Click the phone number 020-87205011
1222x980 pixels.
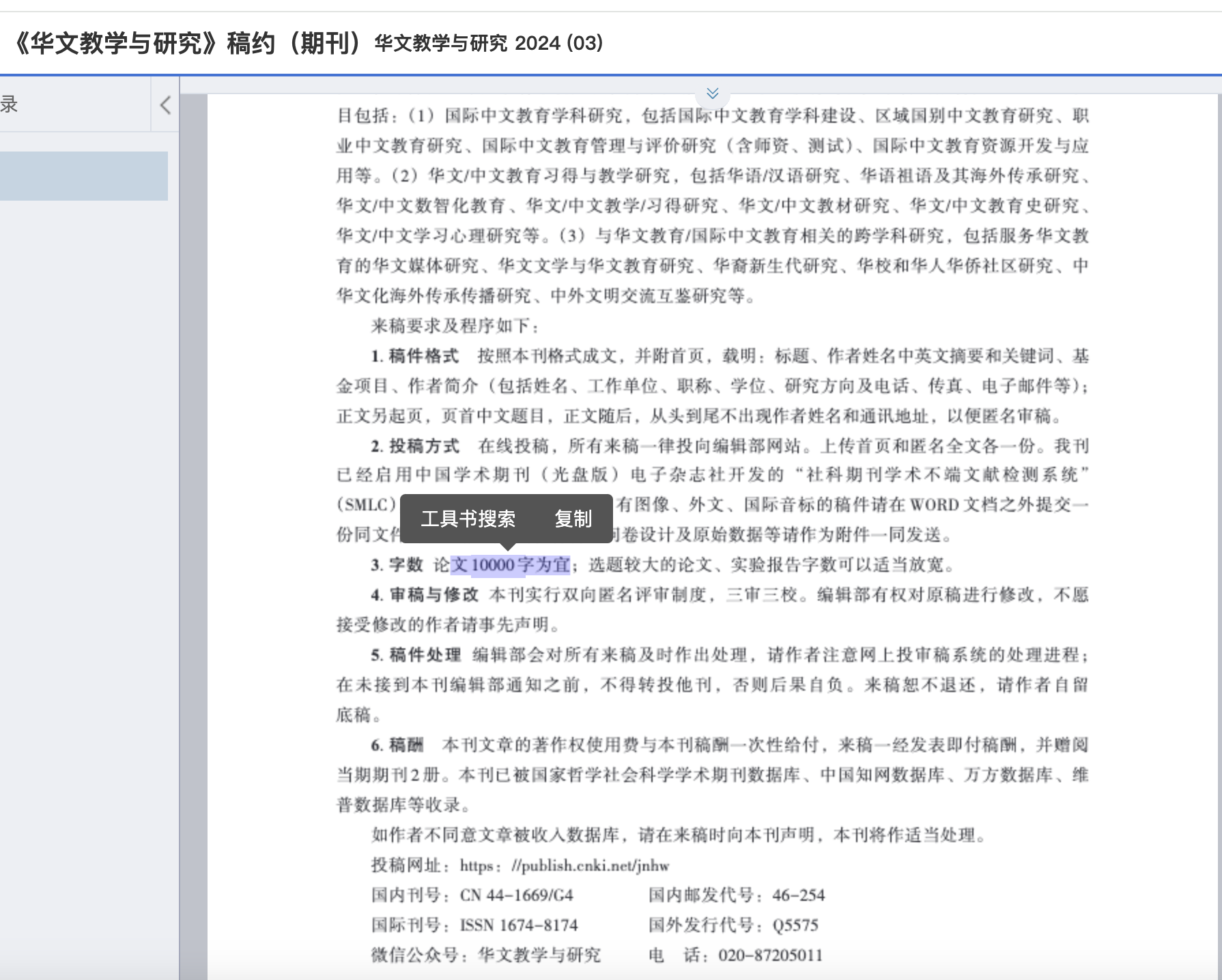click(x=770, y=955)
